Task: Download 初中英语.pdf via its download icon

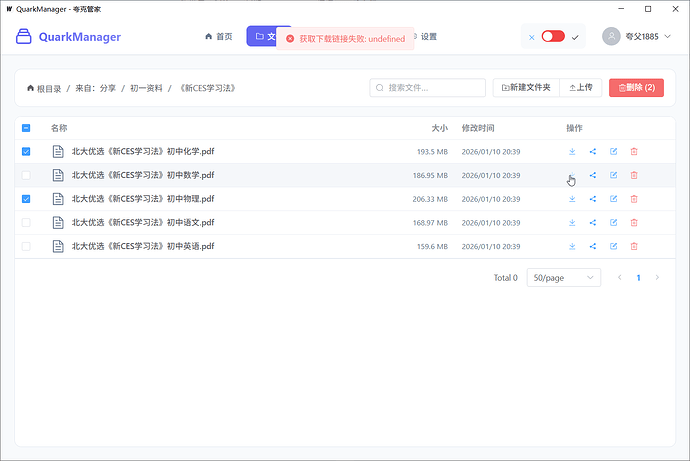Action: [572, 246]
